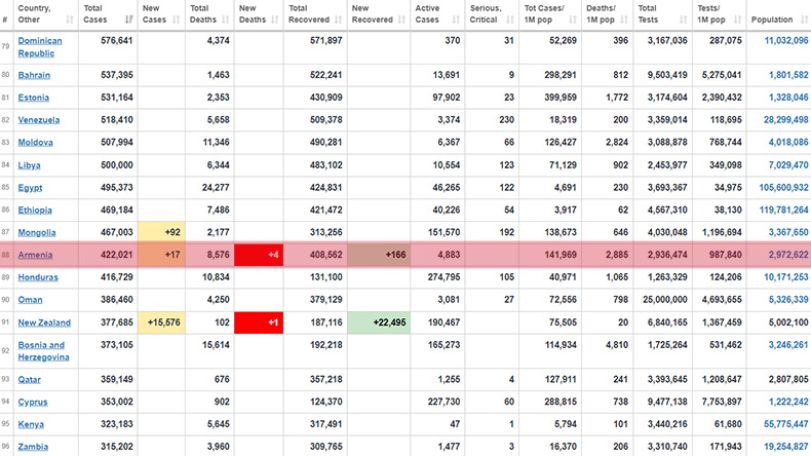Open Libya population 7,029,470 link
This screenshot has width=811, height=456.
tap(788, 165)
